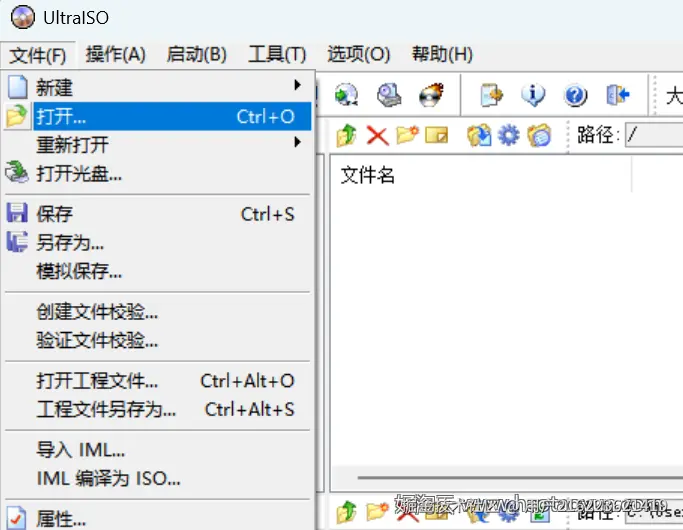This screenshot has height=530, width=683.
Task: Create new folder in local directory toolbar
Action: 377,512
